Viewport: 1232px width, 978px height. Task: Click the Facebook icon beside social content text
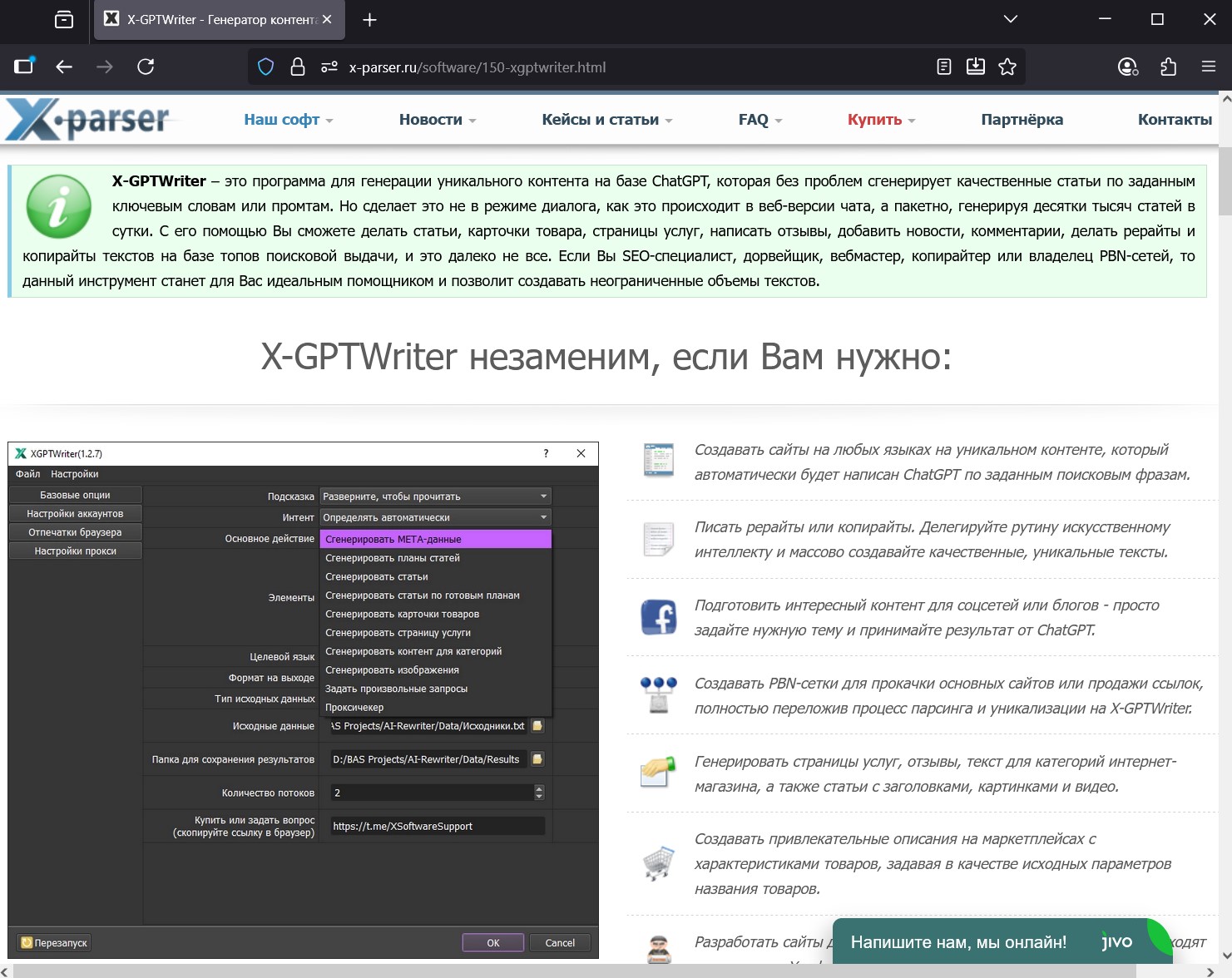[658, 617]
